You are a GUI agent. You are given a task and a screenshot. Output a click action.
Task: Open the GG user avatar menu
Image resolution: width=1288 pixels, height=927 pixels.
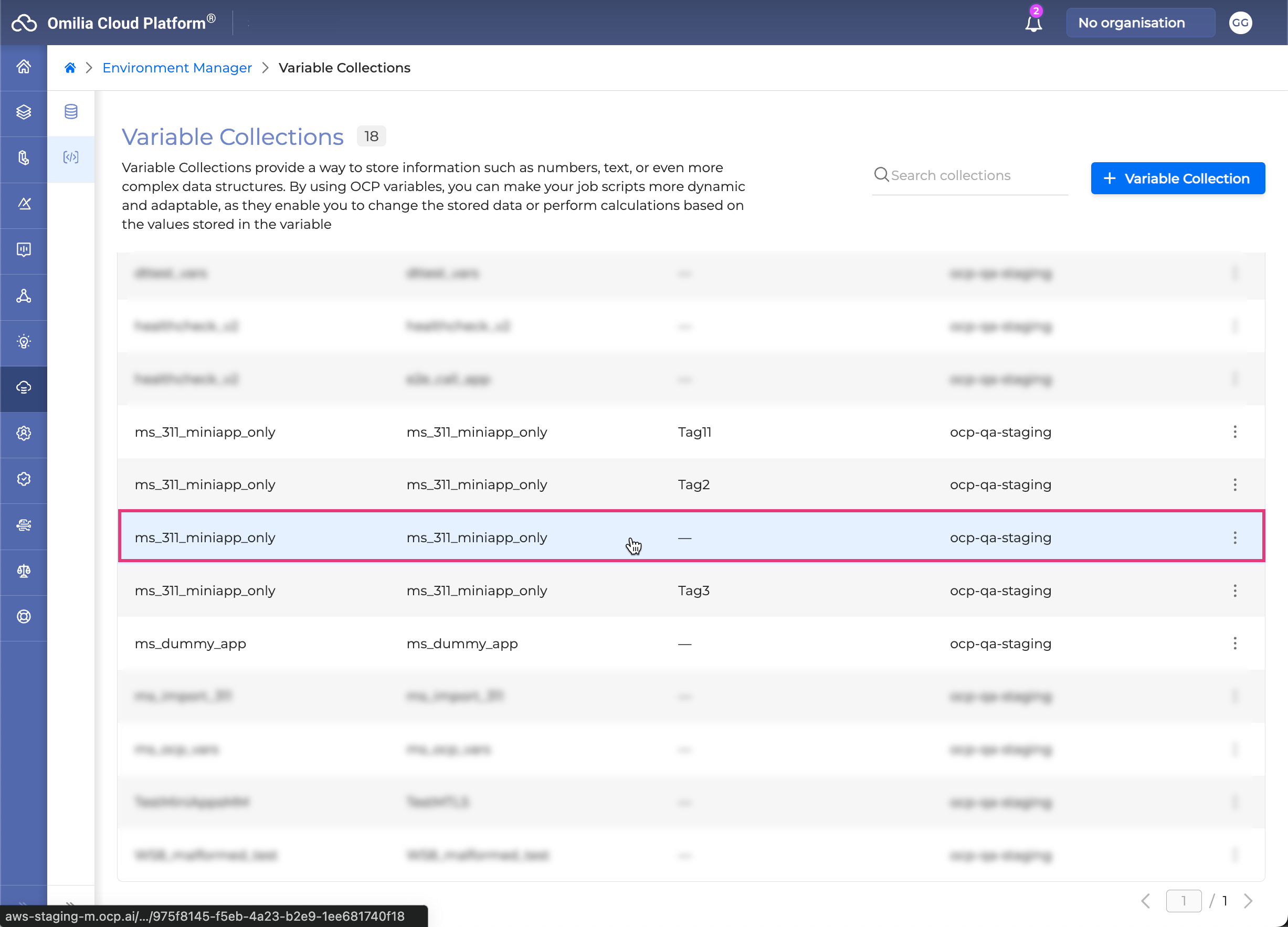[x=1240, y=23]
